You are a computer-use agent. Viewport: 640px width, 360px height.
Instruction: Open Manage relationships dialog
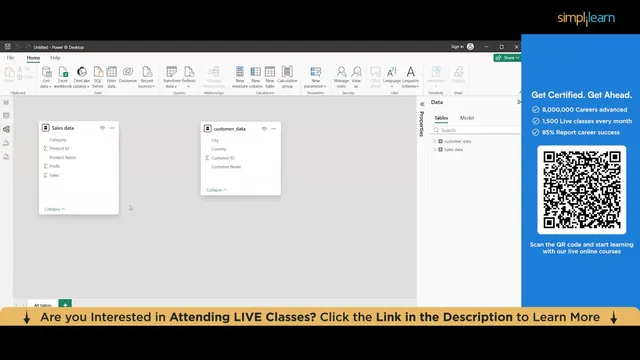[x=213, y=77]
